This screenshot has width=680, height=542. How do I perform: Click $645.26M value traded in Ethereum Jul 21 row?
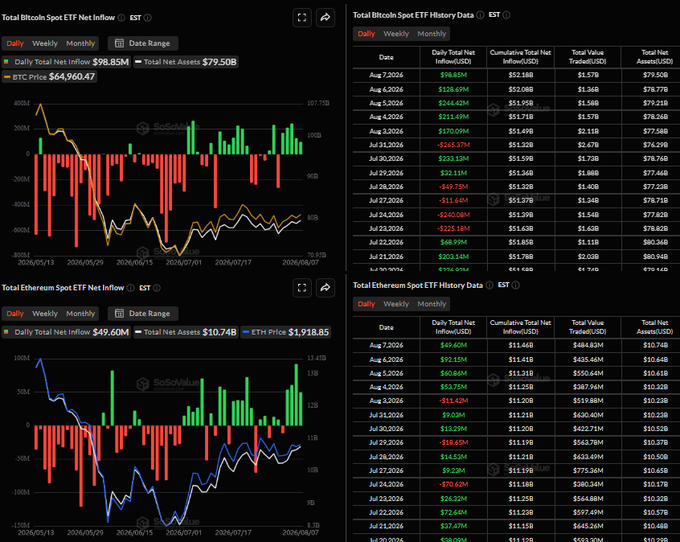[588, 526]
